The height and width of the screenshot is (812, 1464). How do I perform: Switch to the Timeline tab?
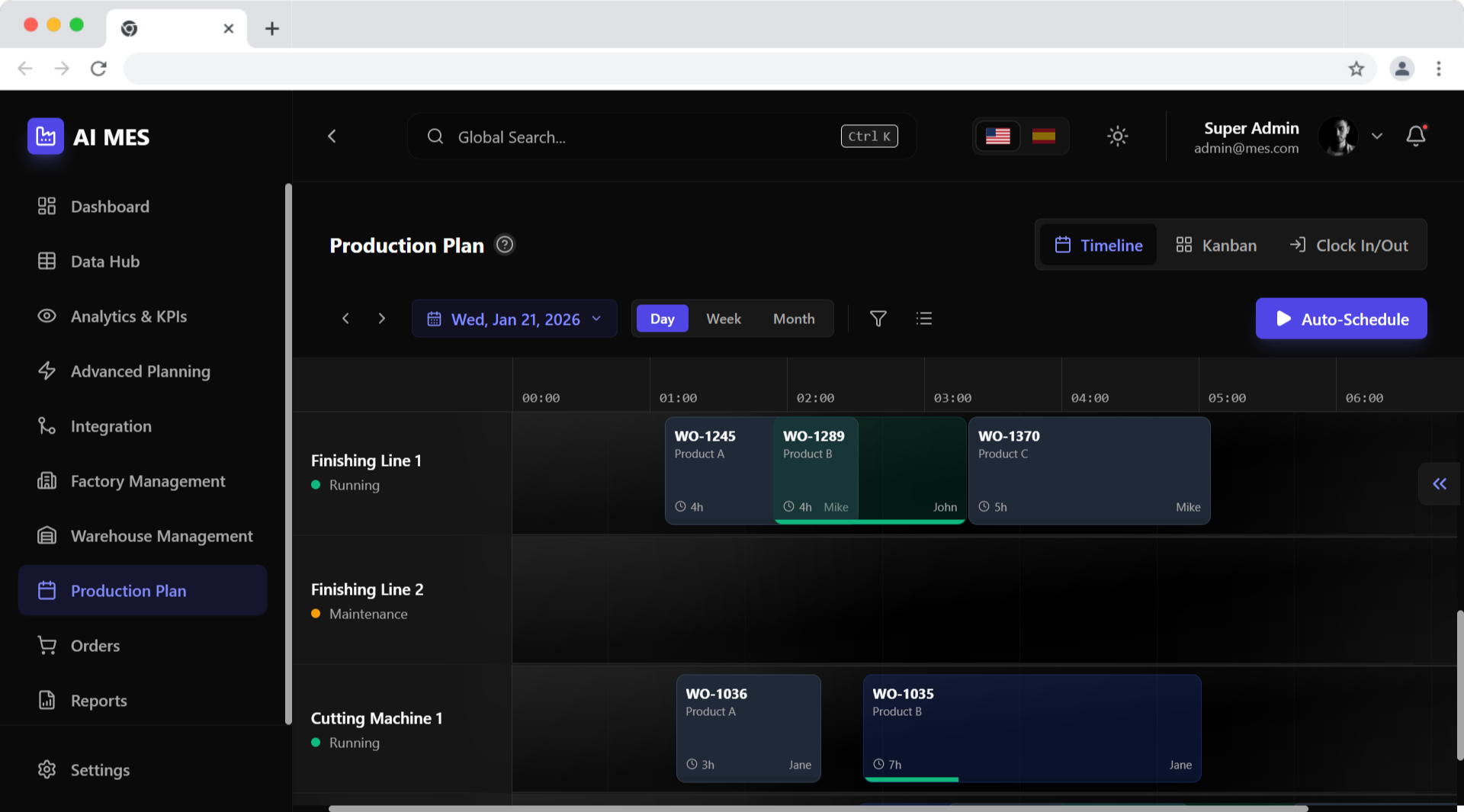tap(1098, 245)
